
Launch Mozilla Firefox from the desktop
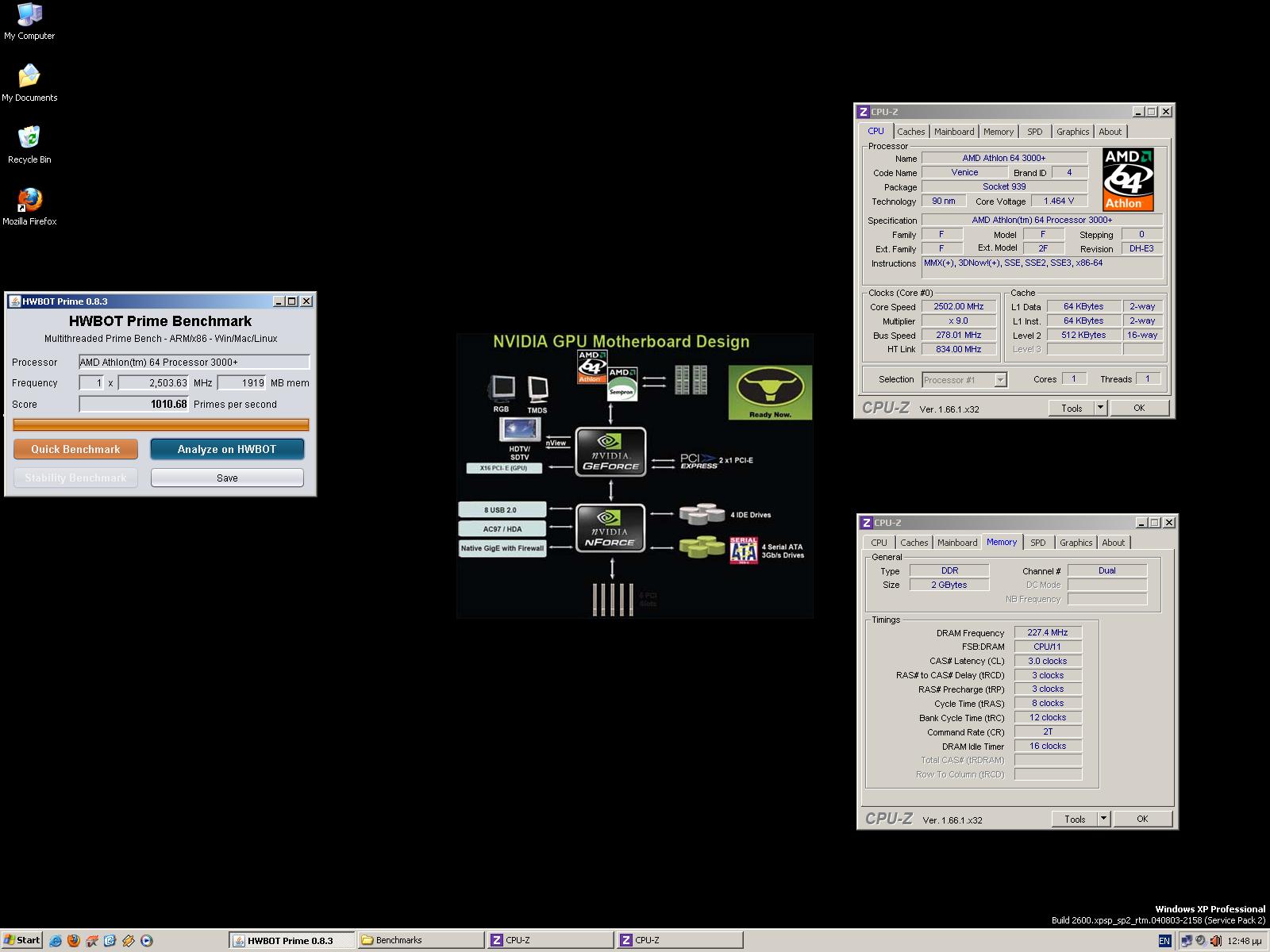29,207
